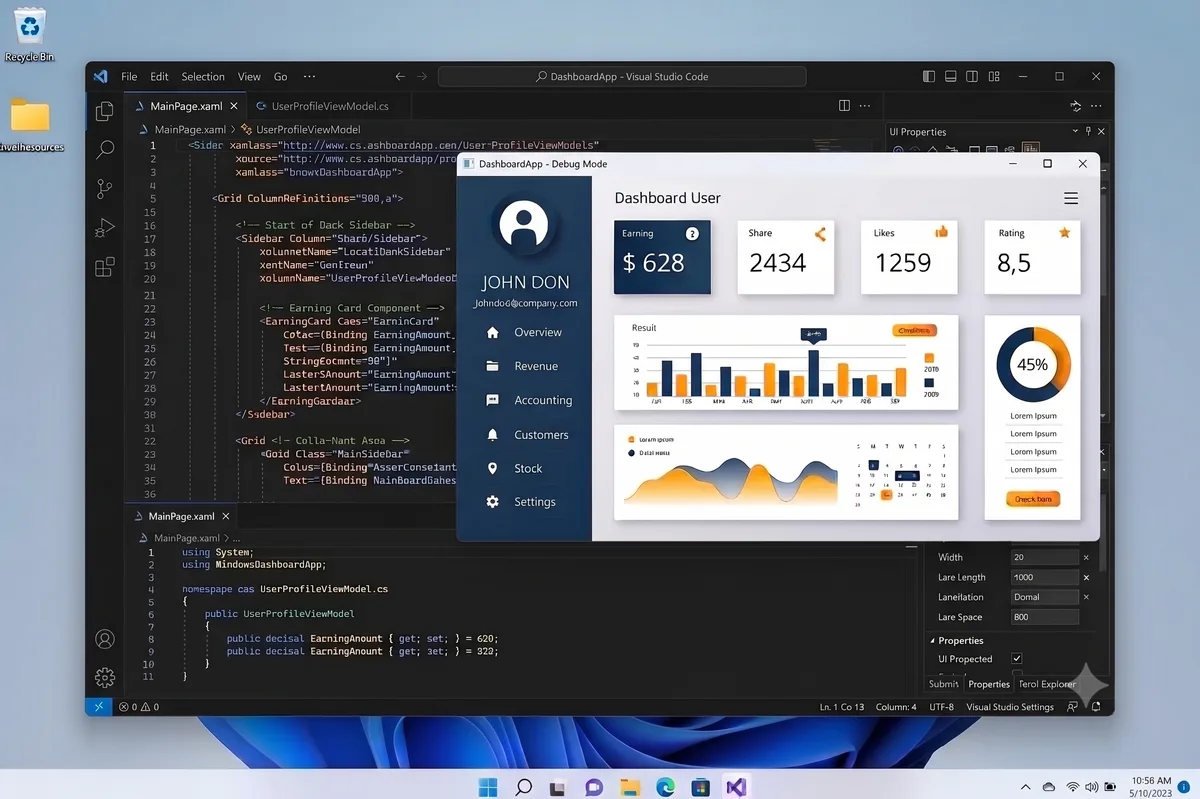Close the lower MainPage.xaml tab
This screenshot has width=1200, height=799.
point(225,516)
